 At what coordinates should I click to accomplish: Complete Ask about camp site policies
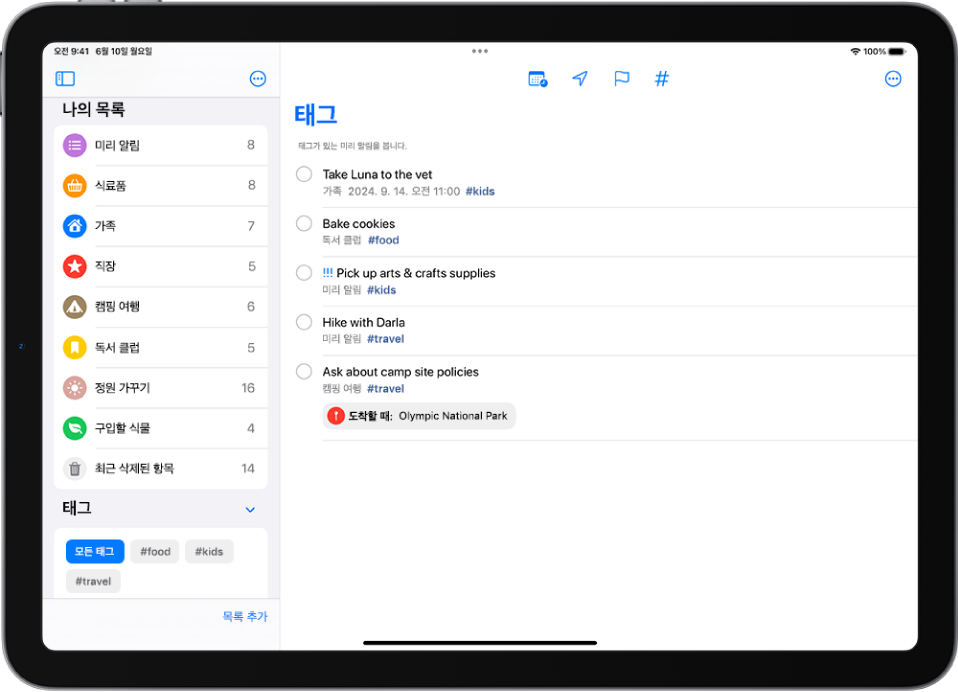click(x=304, y=371)
